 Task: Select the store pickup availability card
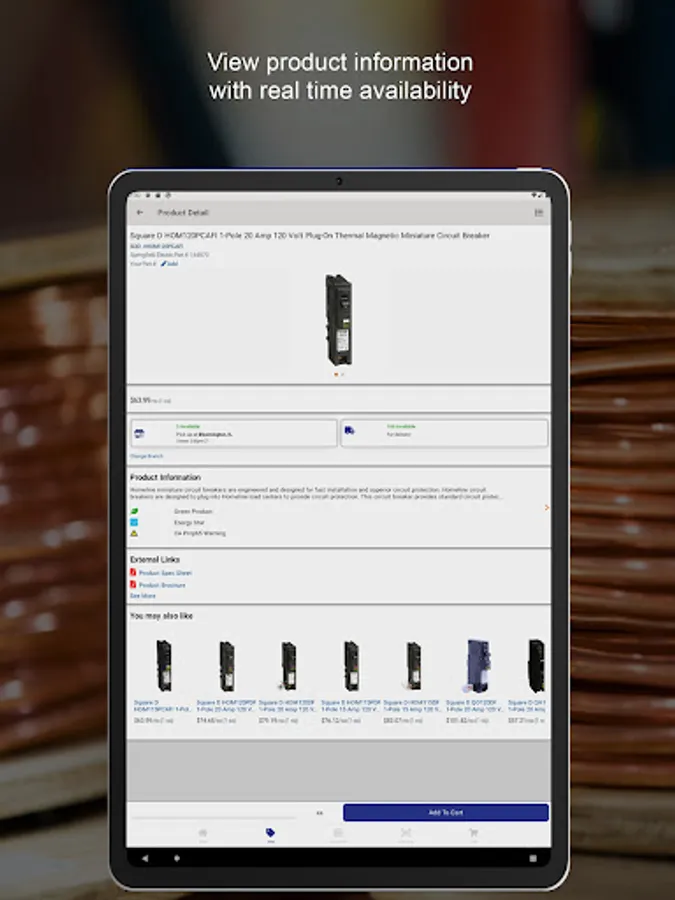[234, 433]
